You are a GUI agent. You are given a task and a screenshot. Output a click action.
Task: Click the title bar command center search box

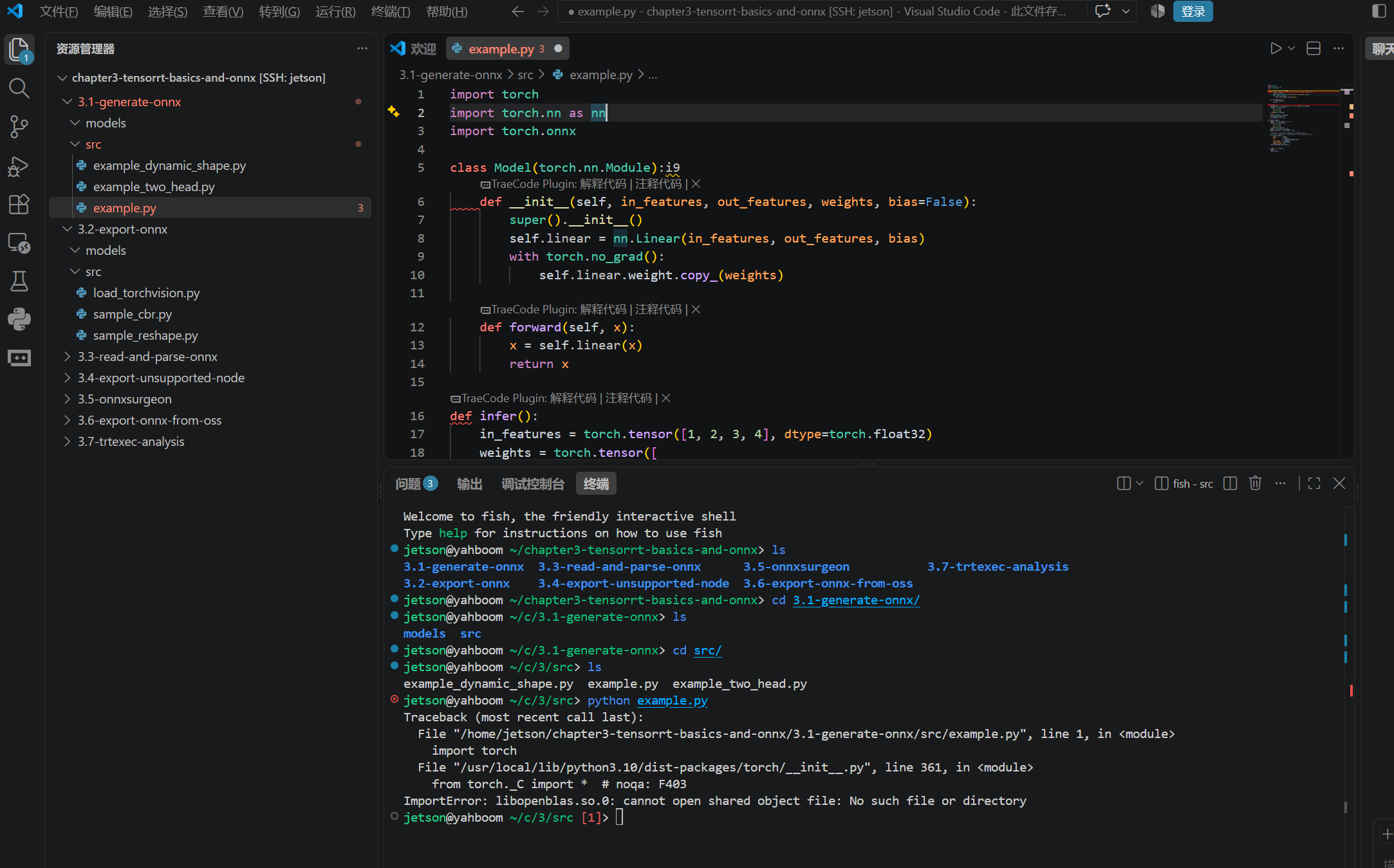click(821, 12)
